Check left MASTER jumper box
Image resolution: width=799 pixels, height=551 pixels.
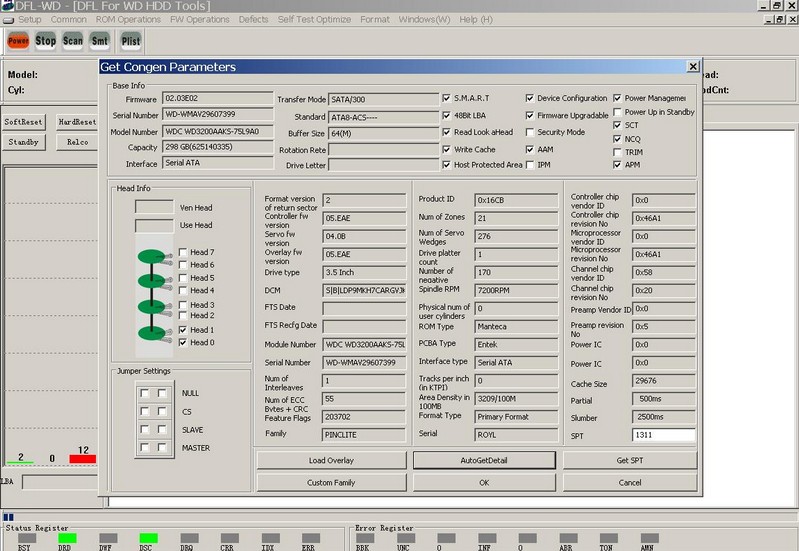pyautogui.click(x=145, y=447)
